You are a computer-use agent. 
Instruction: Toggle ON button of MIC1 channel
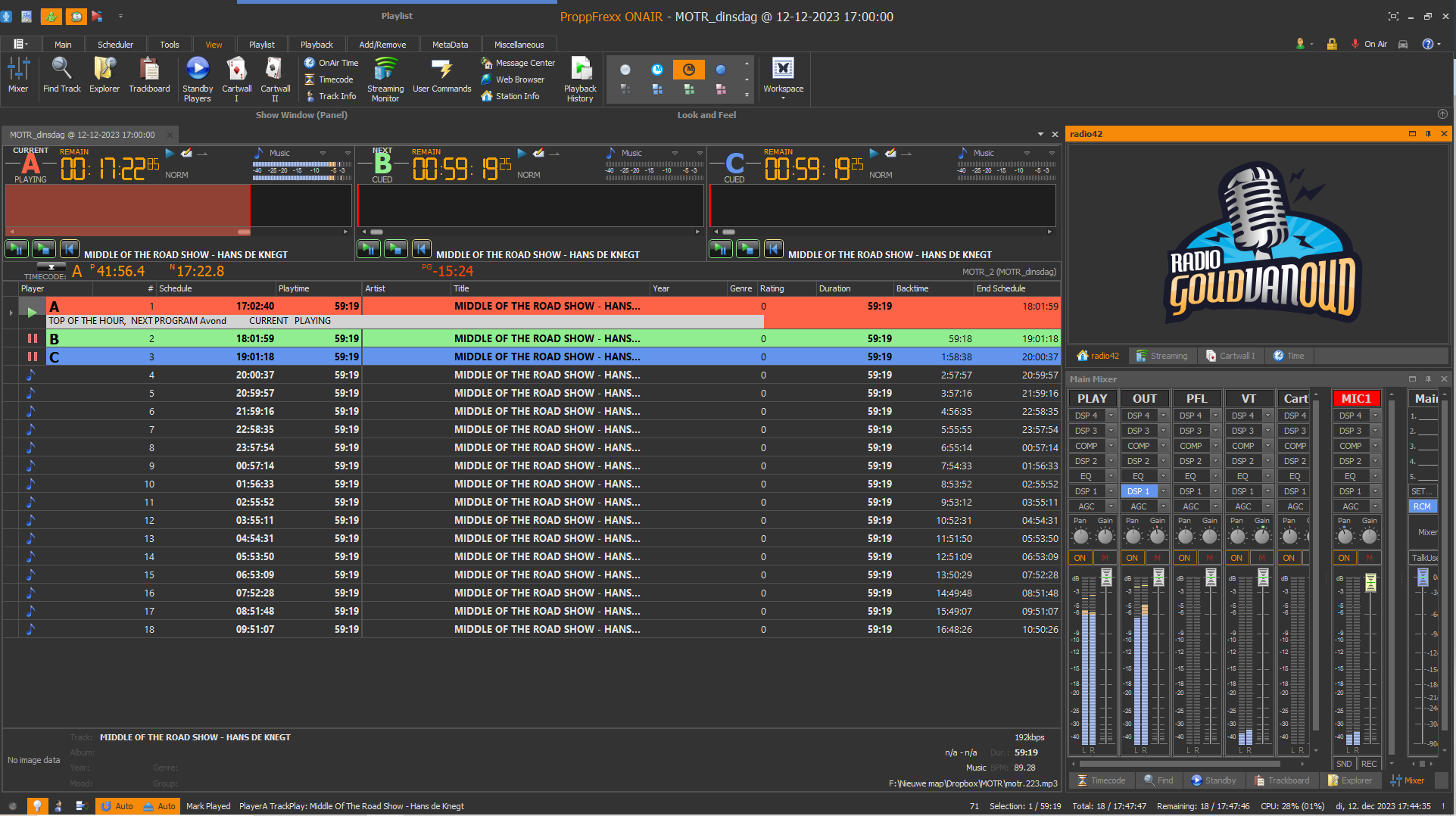pyautogui.click(x=1344, y=558)
